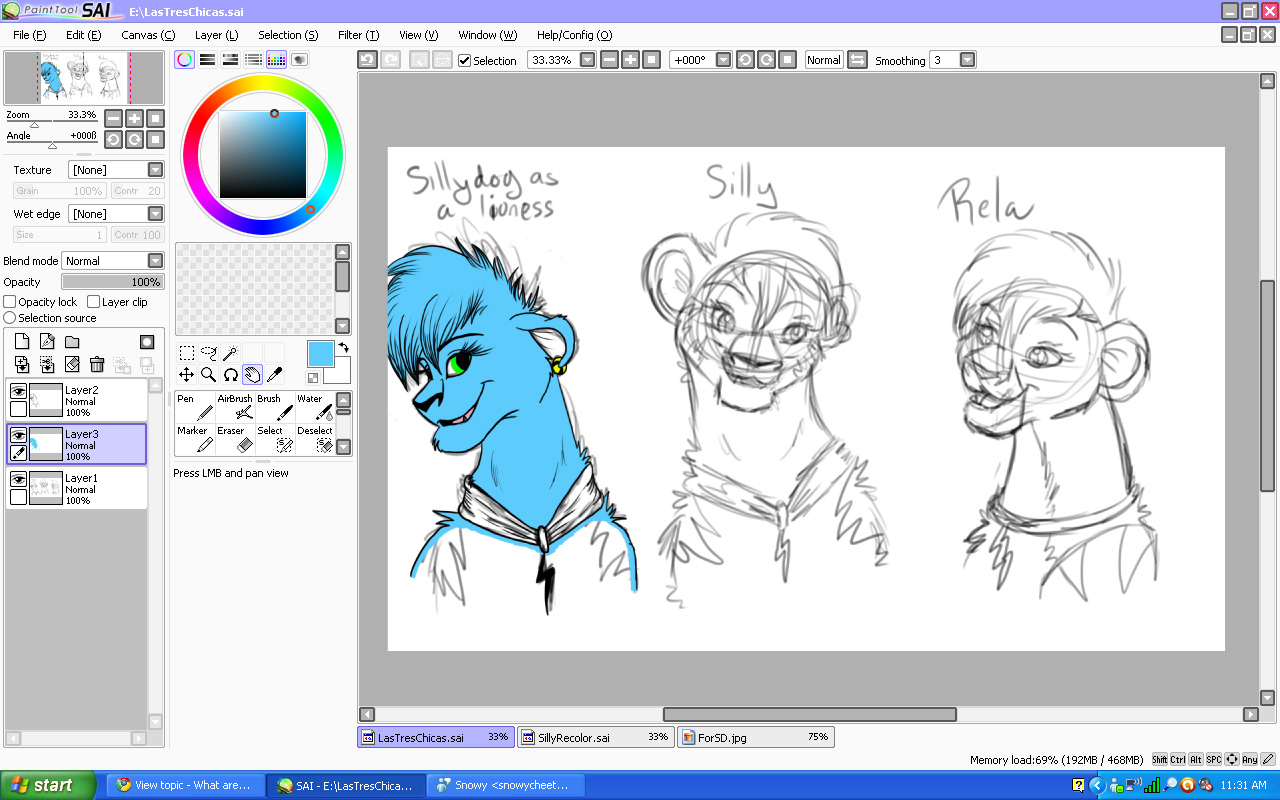Viewport: 1280px width, 800px height.
Task: Choose the Move layer tool
Action: pyautogui.click(x=186, y=374)
